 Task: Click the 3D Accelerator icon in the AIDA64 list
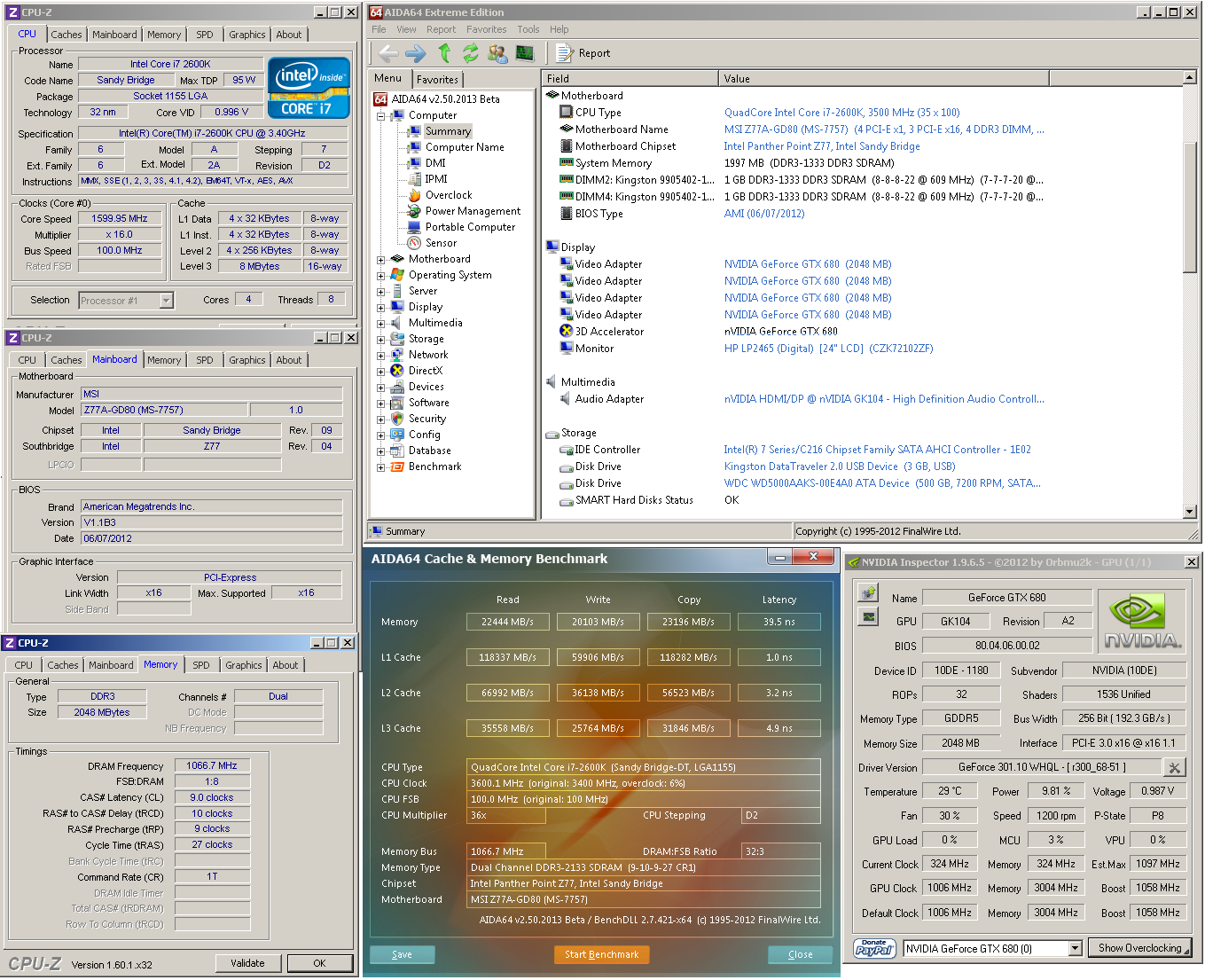(x=566, y=331)
